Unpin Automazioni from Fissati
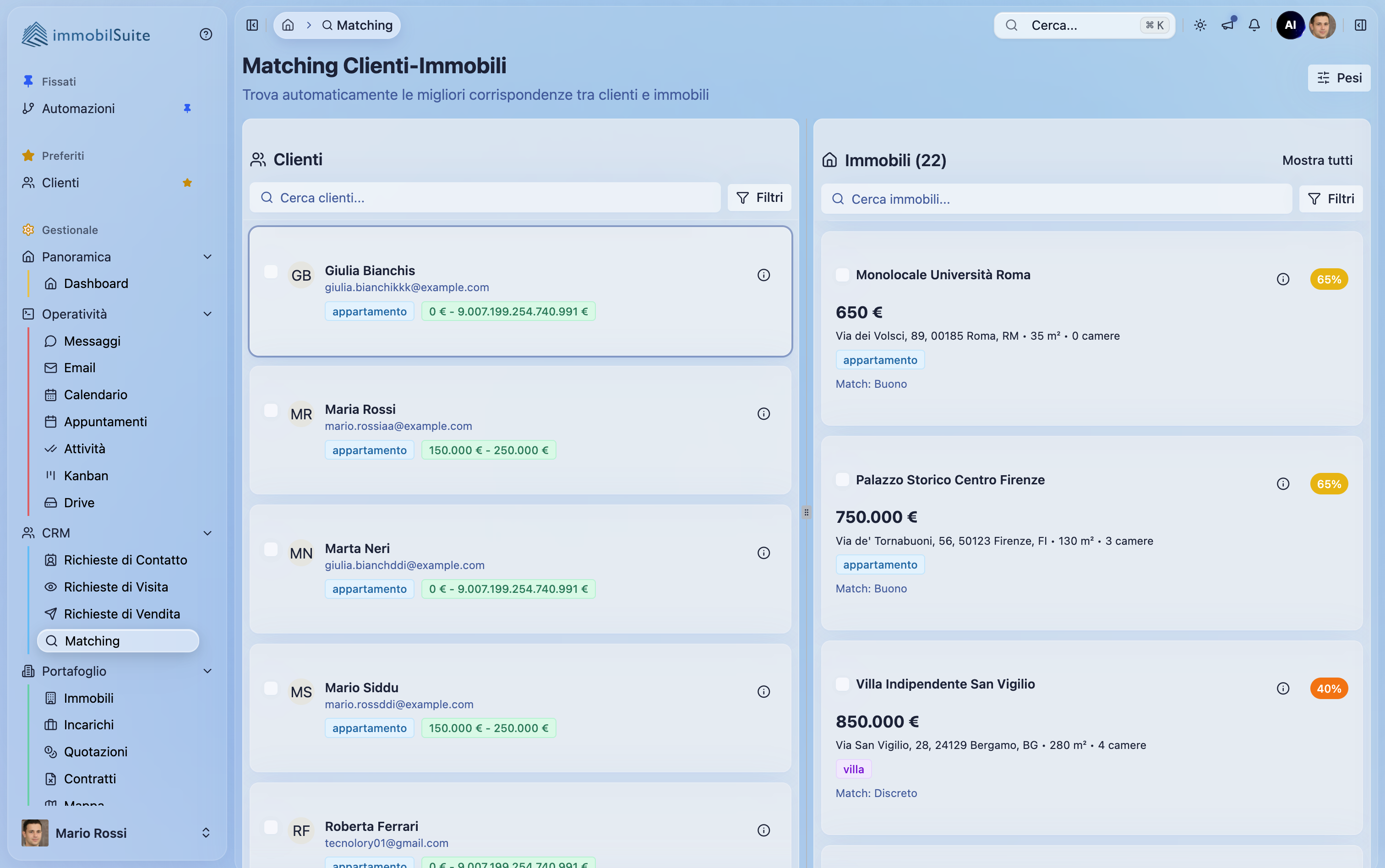 coord(187,108)
